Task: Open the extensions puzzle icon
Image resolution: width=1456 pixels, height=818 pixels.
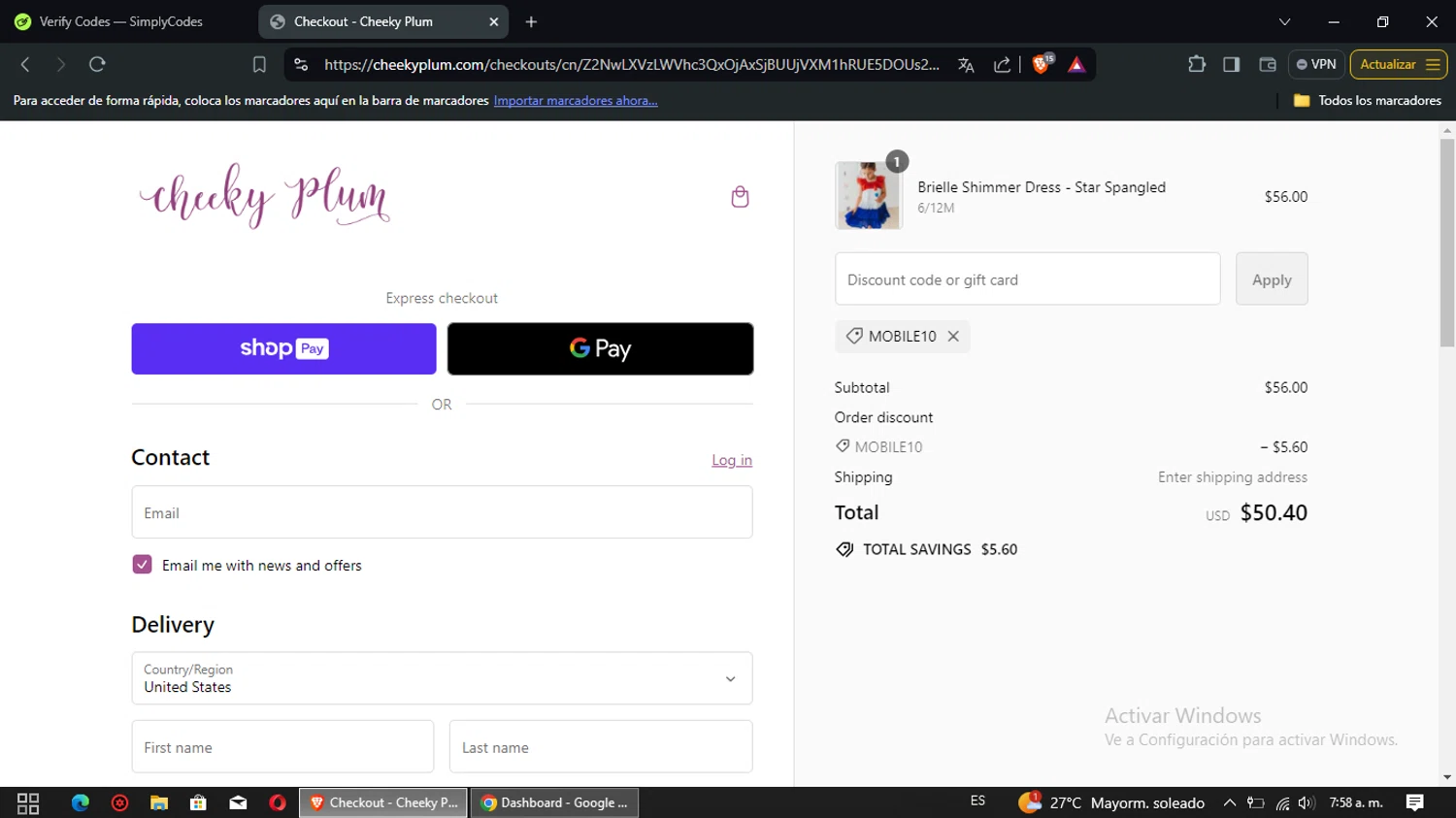Action: pos(1197,64)
